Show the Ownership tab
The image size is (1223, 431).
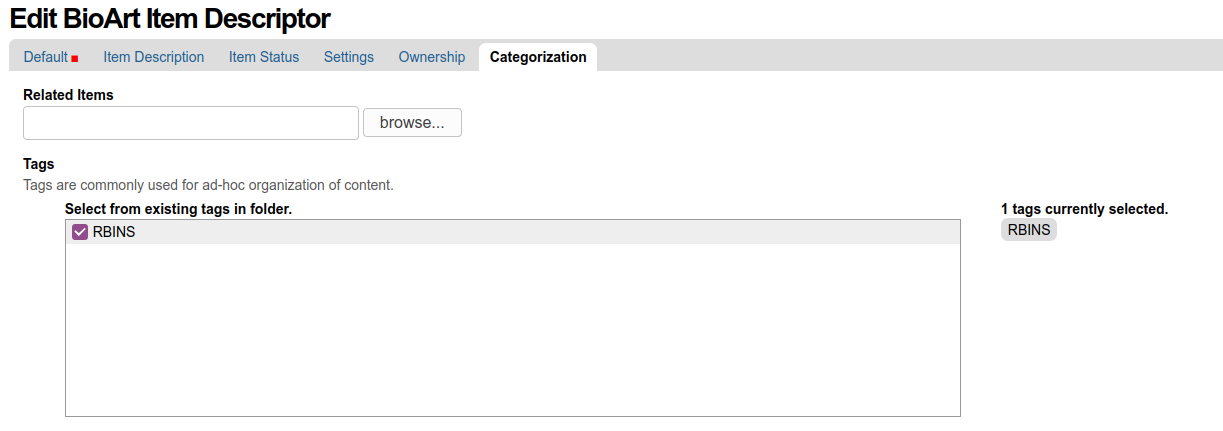coord(431,57)
